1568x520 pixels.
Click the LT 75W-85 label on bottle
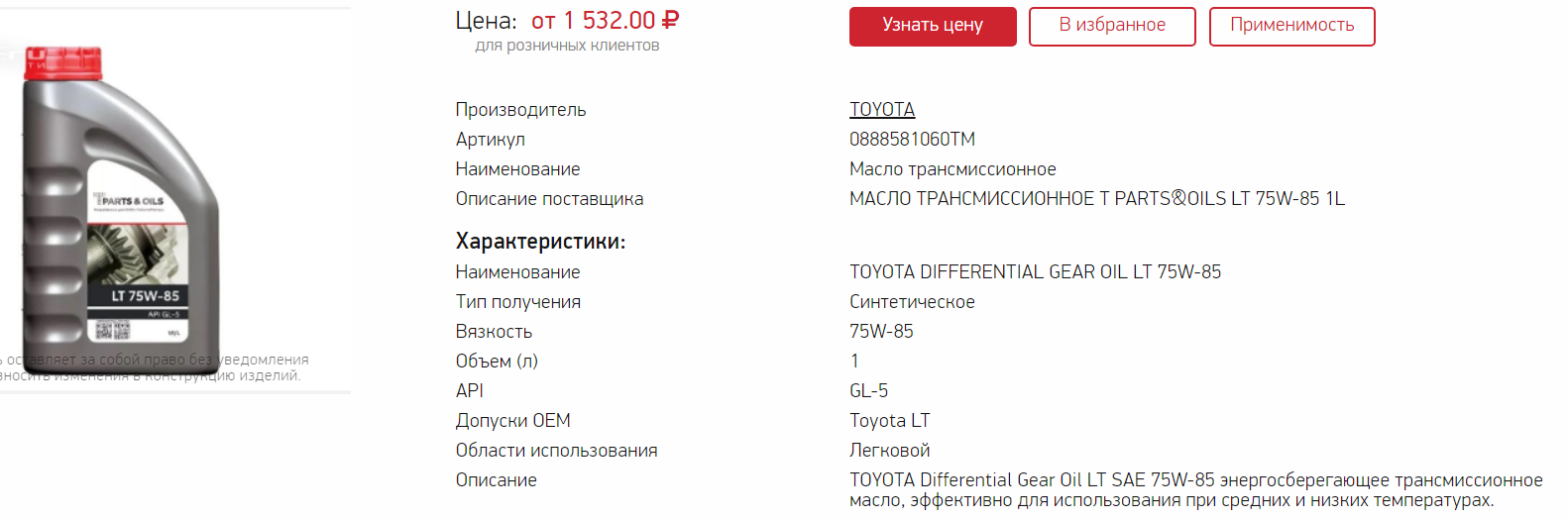click(x=145, y=296)
